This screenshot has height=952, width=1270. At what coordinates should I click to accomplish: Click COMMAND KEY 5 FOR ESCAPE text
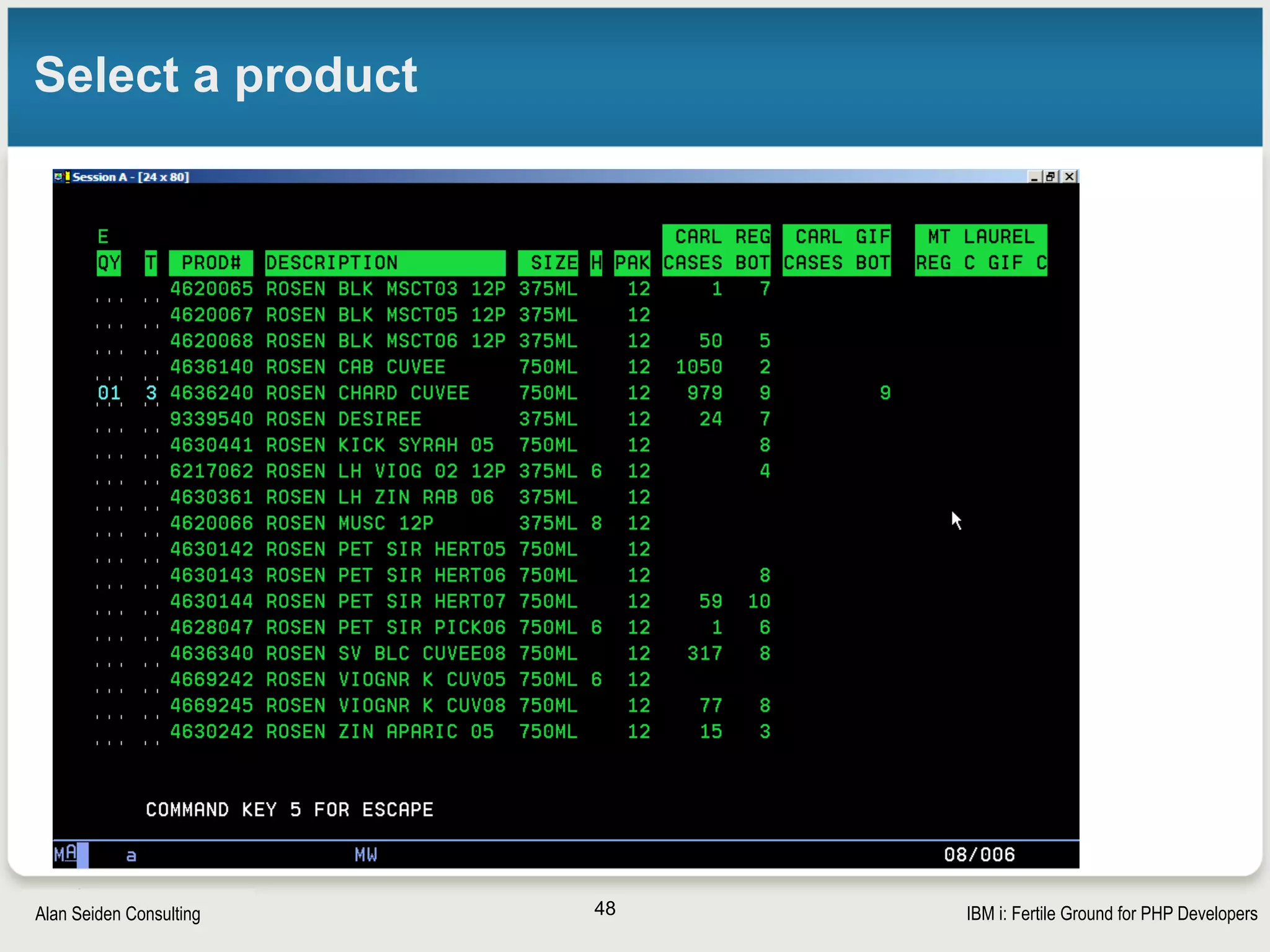[290, 809]
